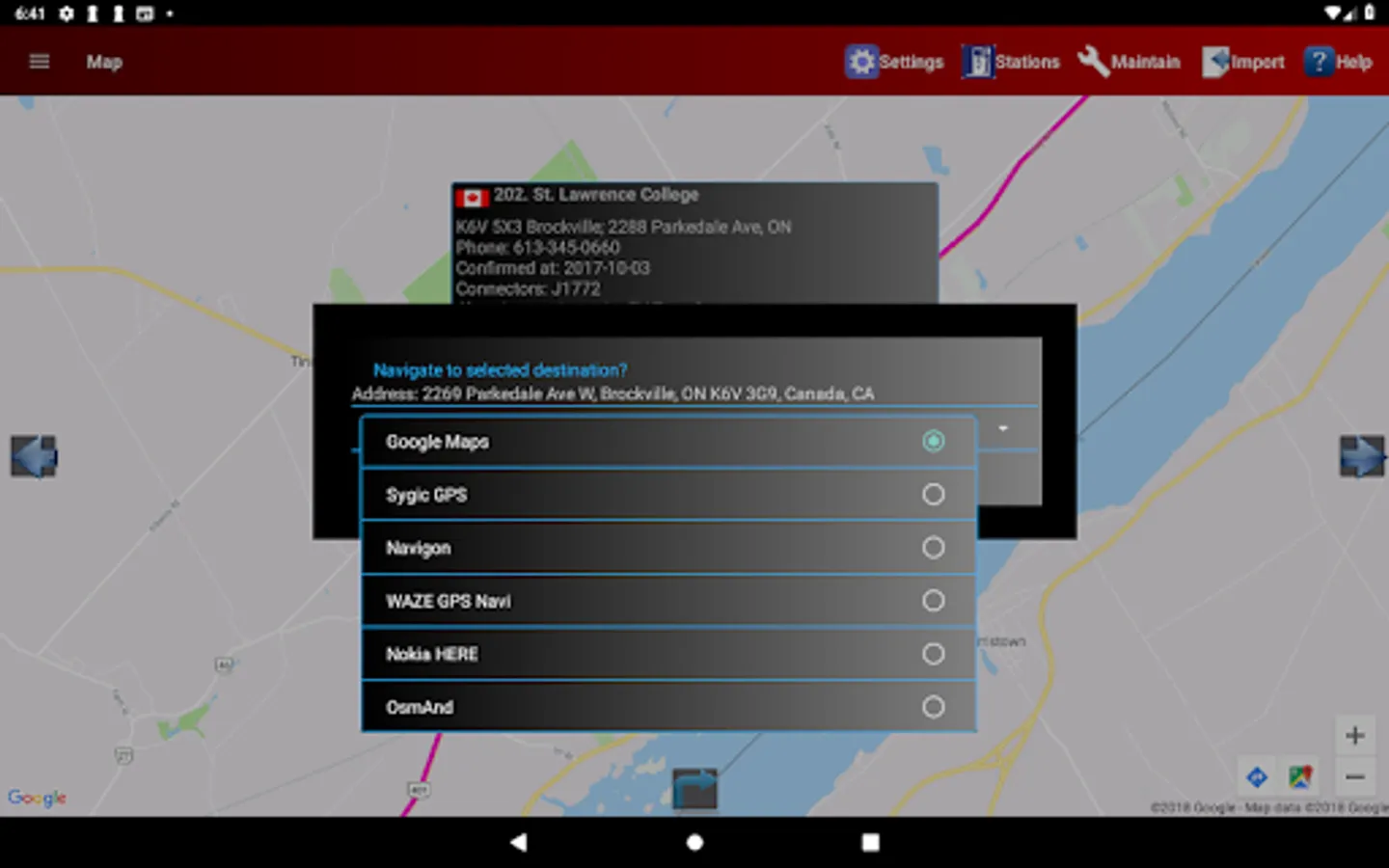Open location in Google Maps icon
The height and width of the screenshot is (868, 1389).
(1300, 776)
